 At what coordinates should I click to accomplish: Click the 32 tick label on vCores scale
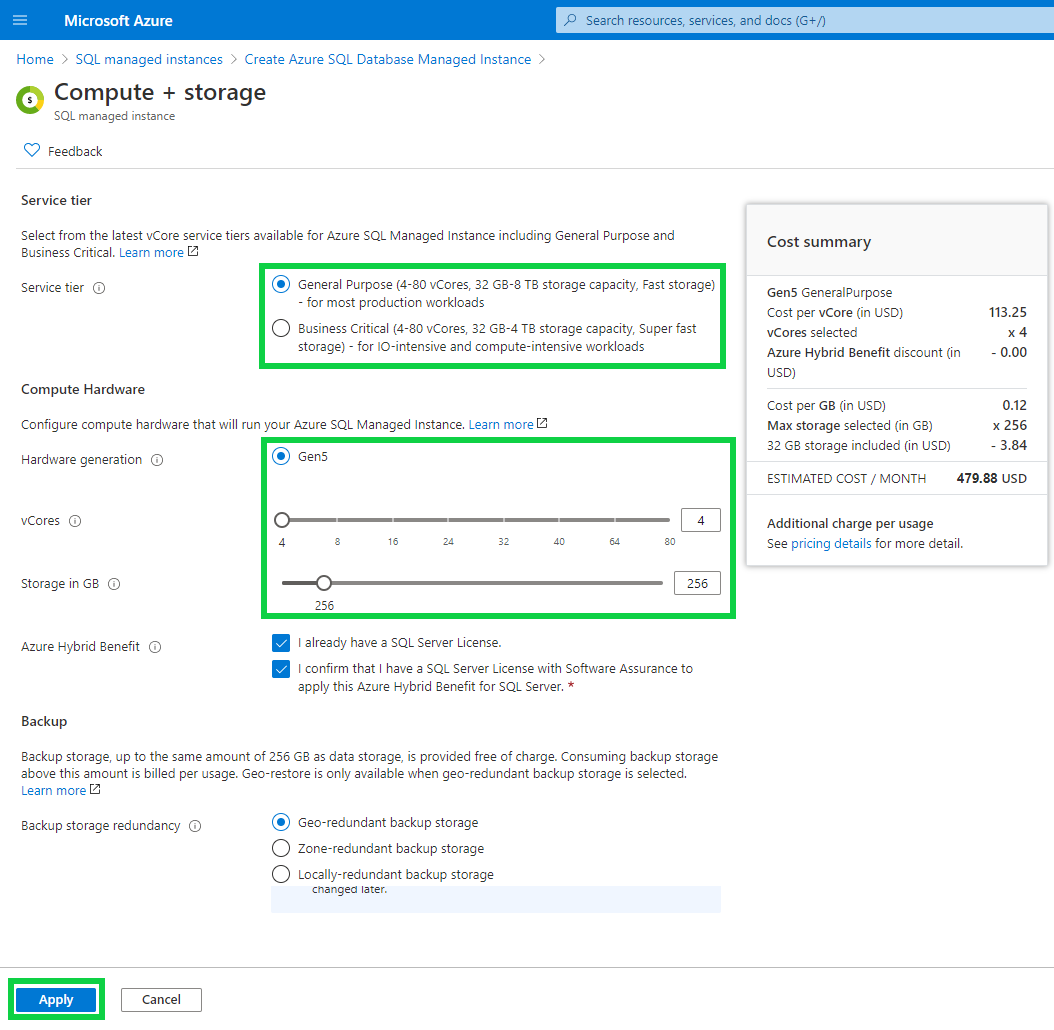point(503,541)
